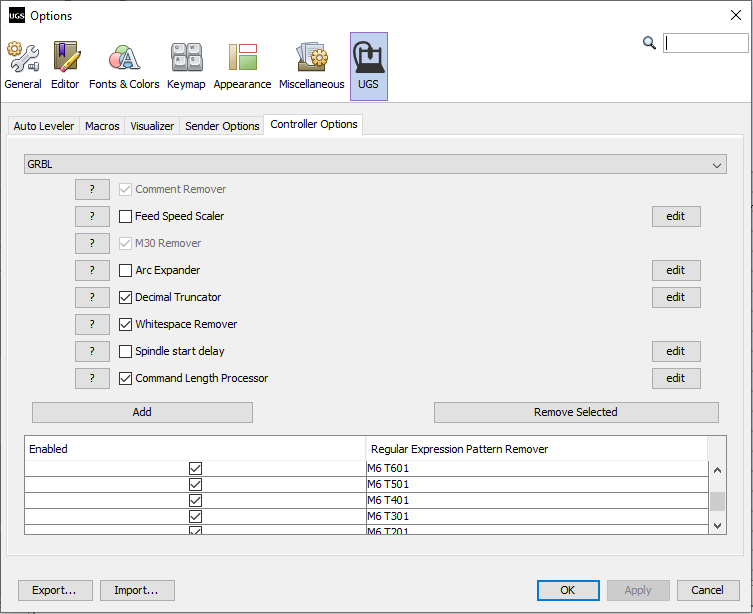Click the pattern table scrollbar thumb

pyautogui.click(x=717, y=502)
